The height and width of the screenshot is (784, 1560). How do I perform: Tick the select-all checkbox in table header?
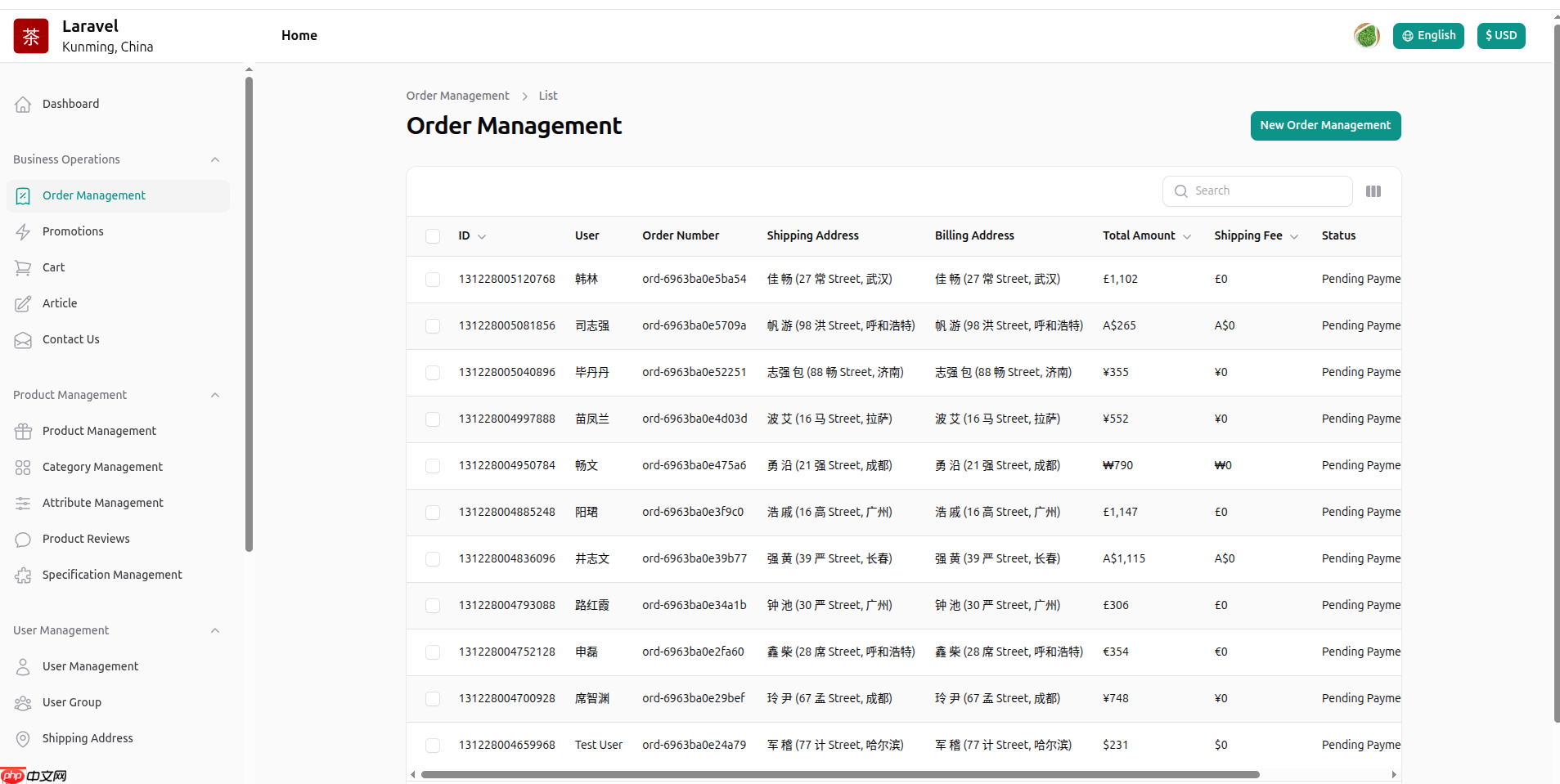[433, 236]
